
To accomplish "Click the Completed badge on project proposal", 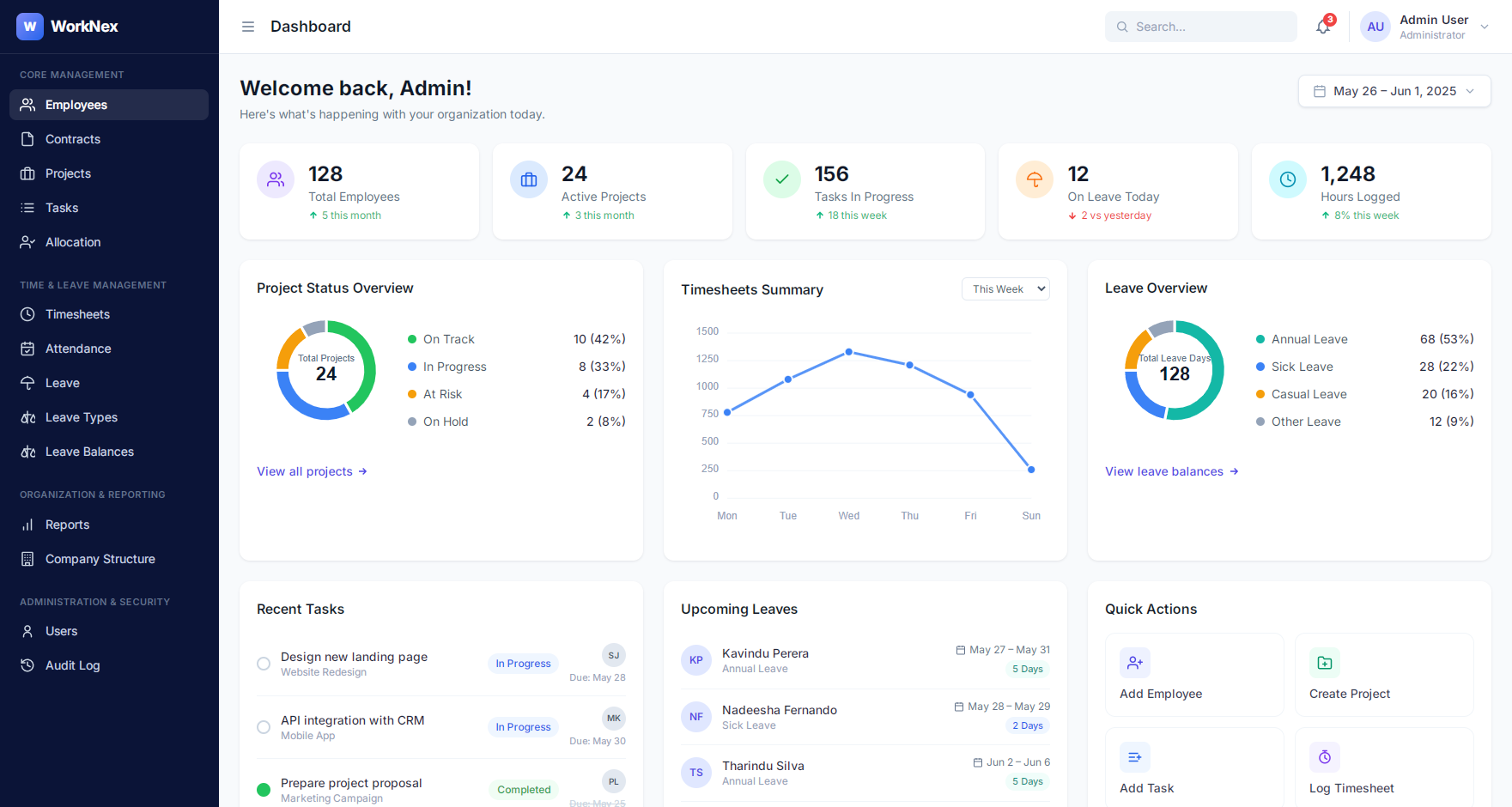I will pos(524,790).
